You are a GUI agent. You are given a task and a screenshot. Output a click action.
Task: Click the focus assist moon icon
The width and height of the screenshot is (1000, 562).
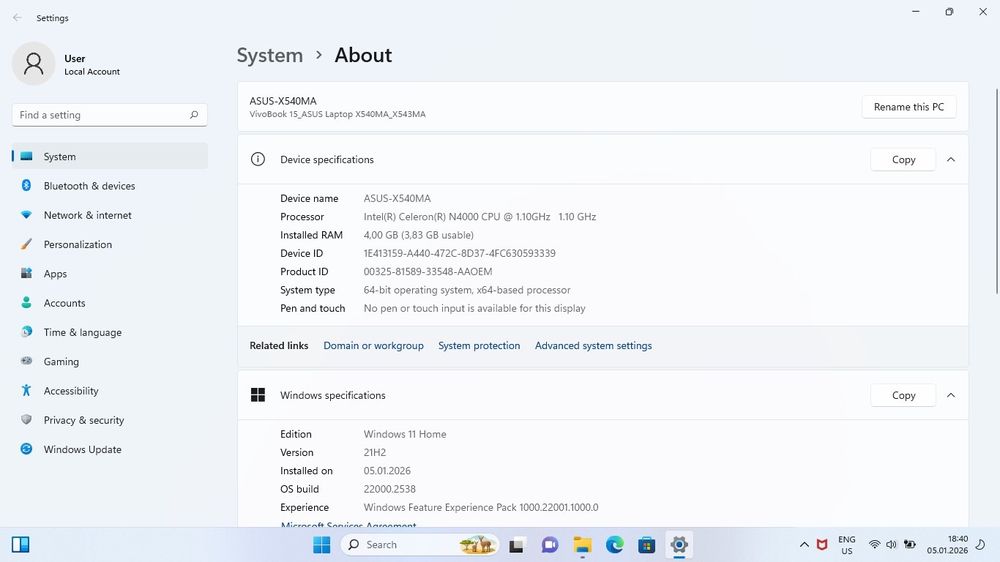[x=981, y=545]
